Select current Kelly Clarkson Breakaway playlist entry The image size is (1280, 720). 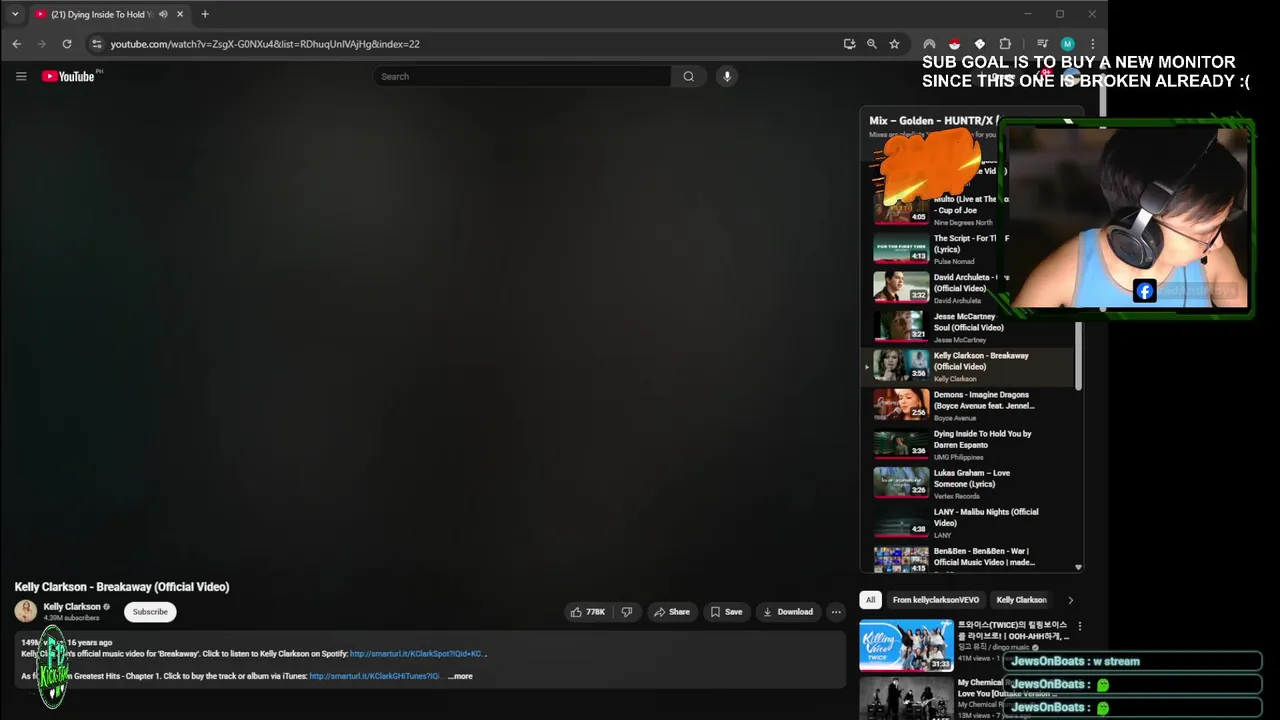(967, 366)
